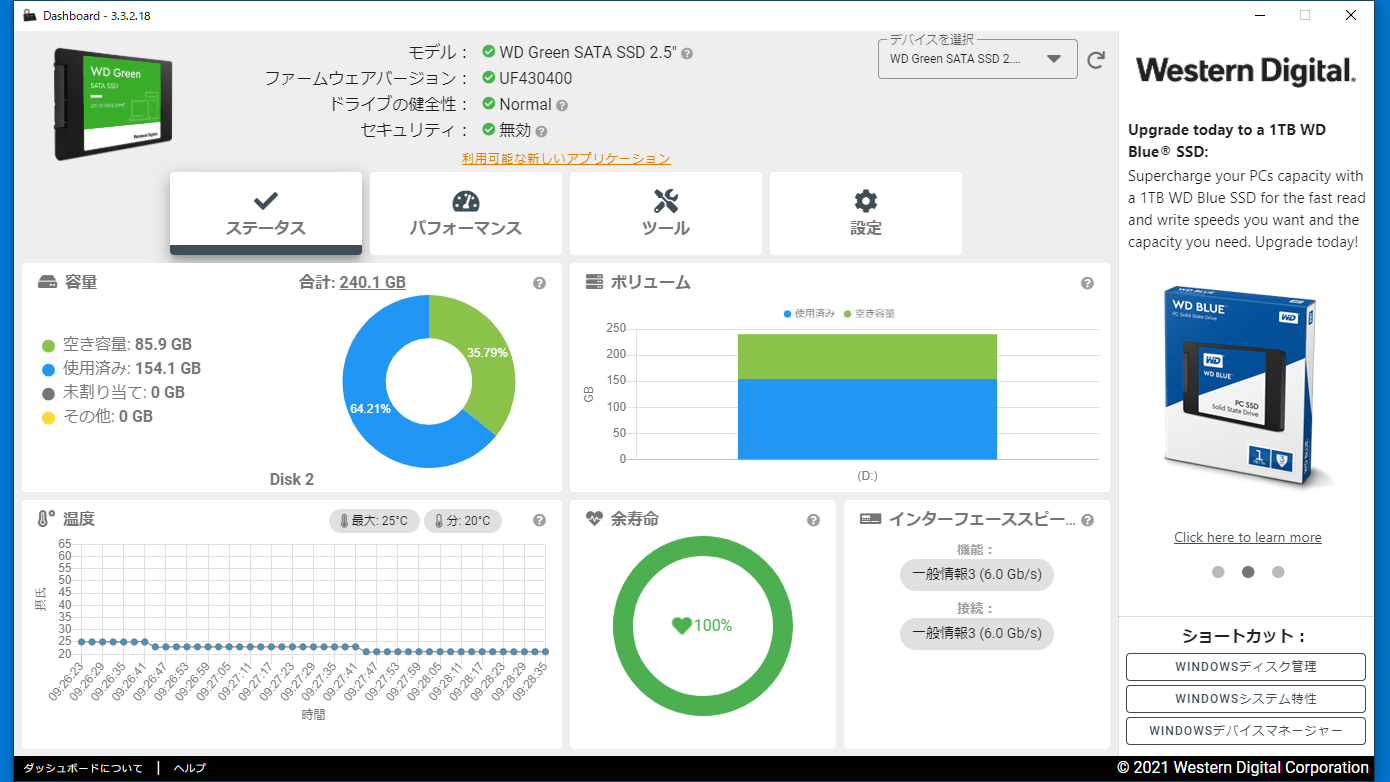Open the デバイスを選択 device dropdown

click(978, 59)
